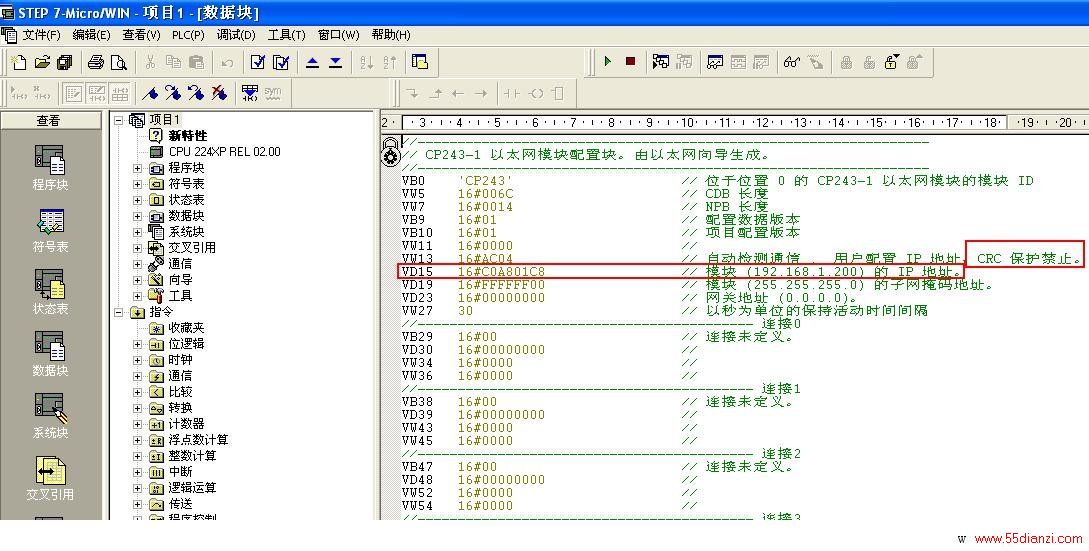Open 数据块 from the 查看 sidebar
Image resolution: width=1089 pixels, height=551 pixels.
coord(50,354)
